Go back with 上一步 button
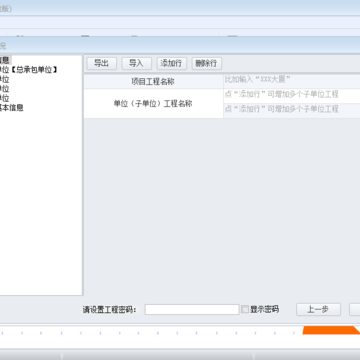The height and width of the screenshot is (360, 360). (318, 309)
